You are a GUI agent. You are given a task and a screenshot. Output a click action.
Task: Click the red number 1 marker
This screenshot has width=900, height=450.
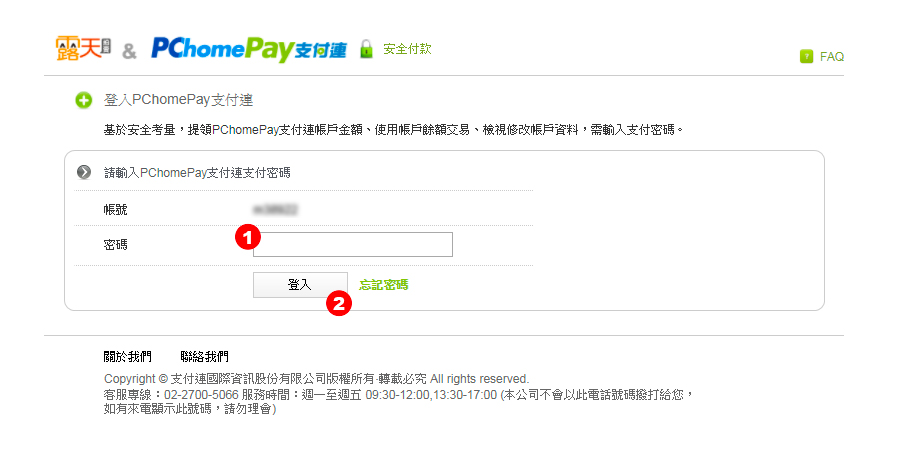(x=248, y=238)
